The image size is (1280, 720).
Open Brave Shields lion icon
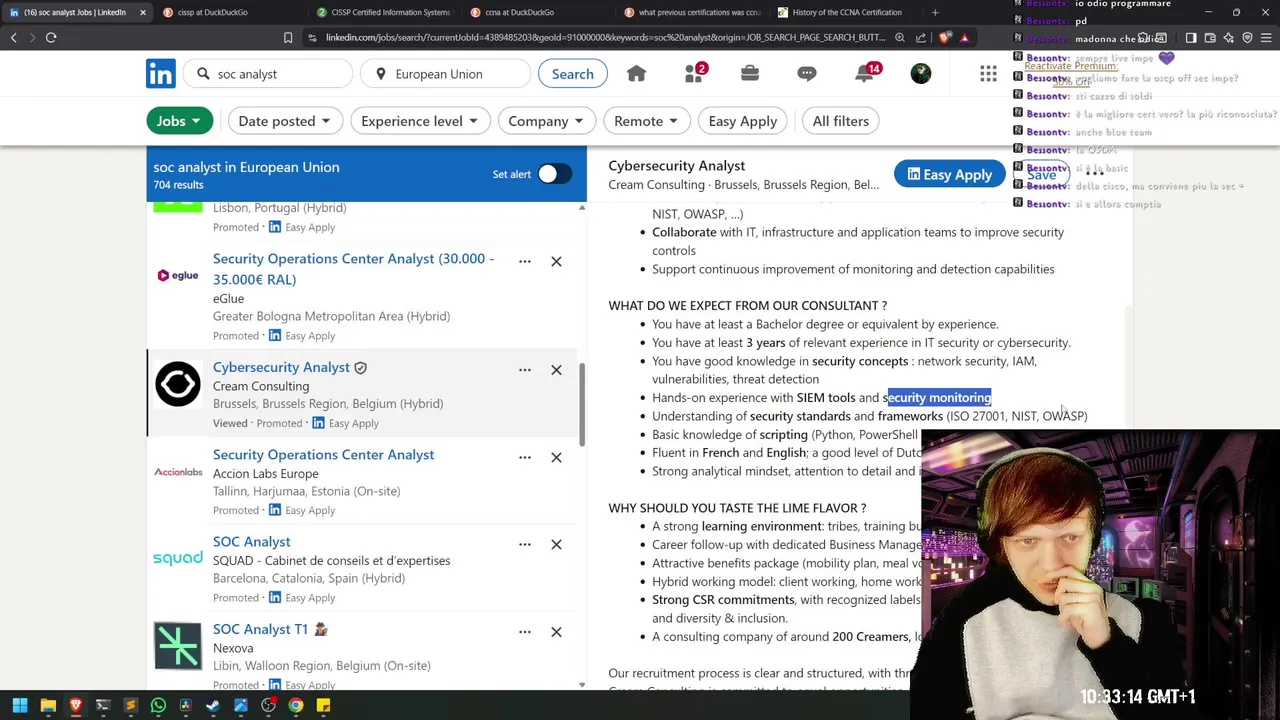click(945, 38)
